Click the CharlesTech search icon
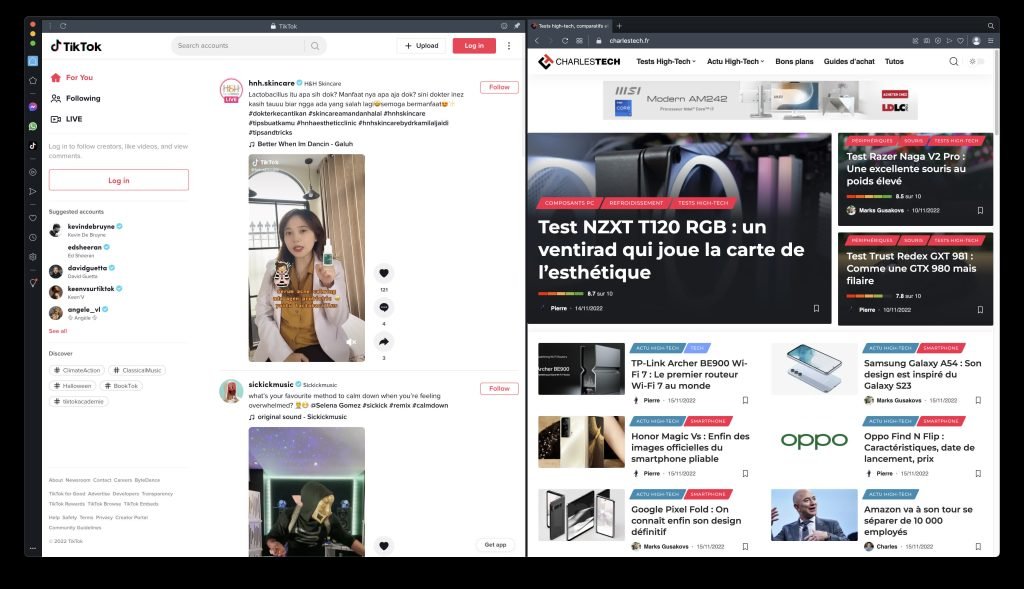Image resolution: width=1024 pixels, height=589 pixels. tap(953, 61)
